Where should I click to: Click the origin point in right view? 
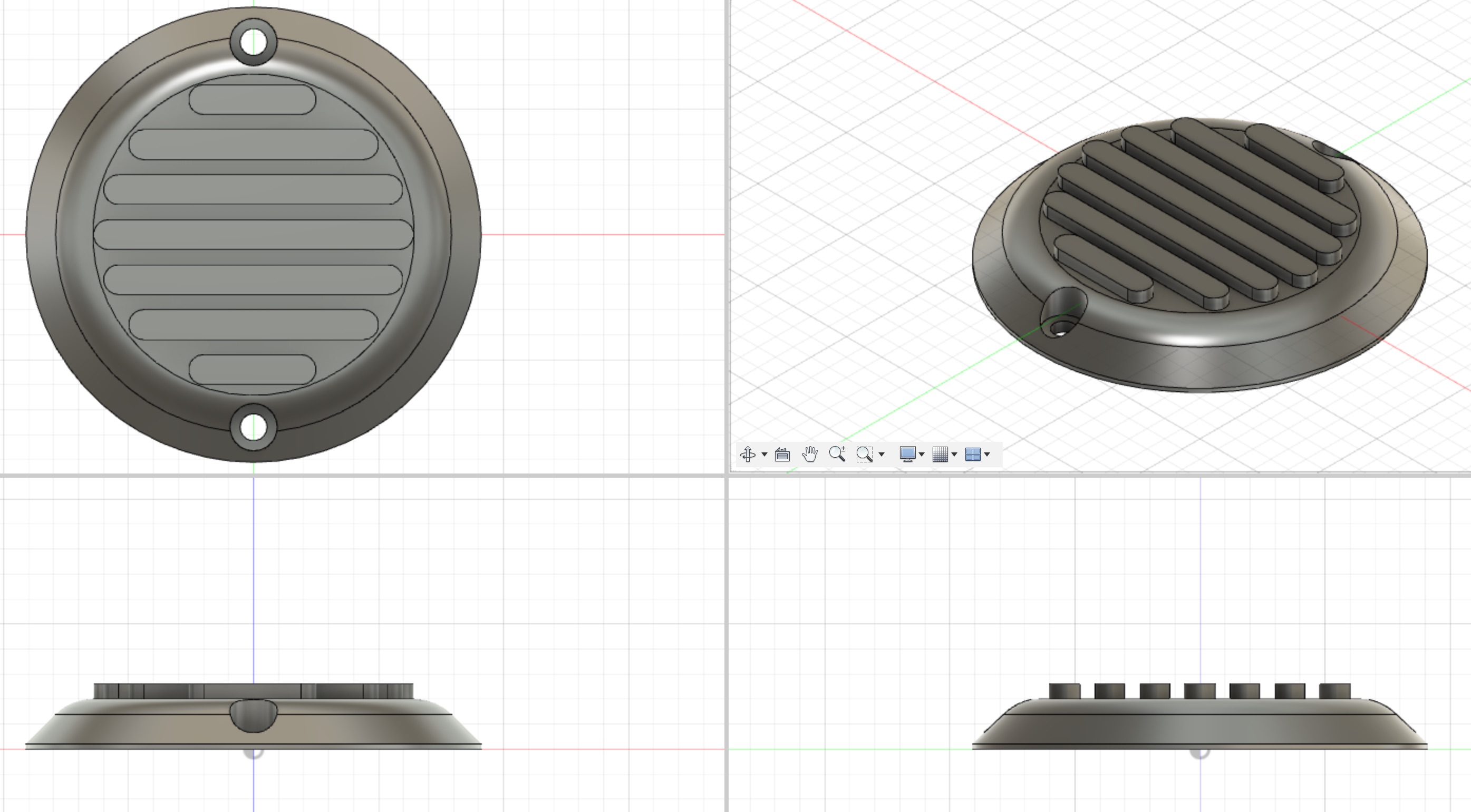pos(1200,749)
